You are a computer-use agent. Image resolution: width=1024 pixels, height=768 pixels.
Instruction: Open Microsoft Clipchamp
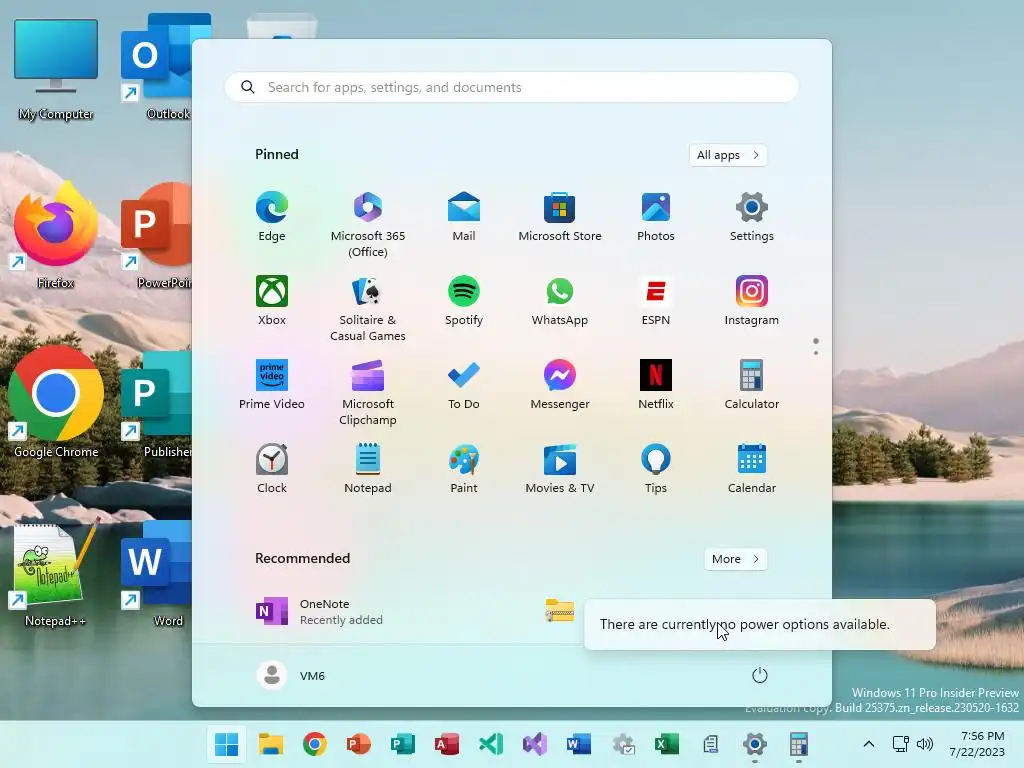[368, 393]
